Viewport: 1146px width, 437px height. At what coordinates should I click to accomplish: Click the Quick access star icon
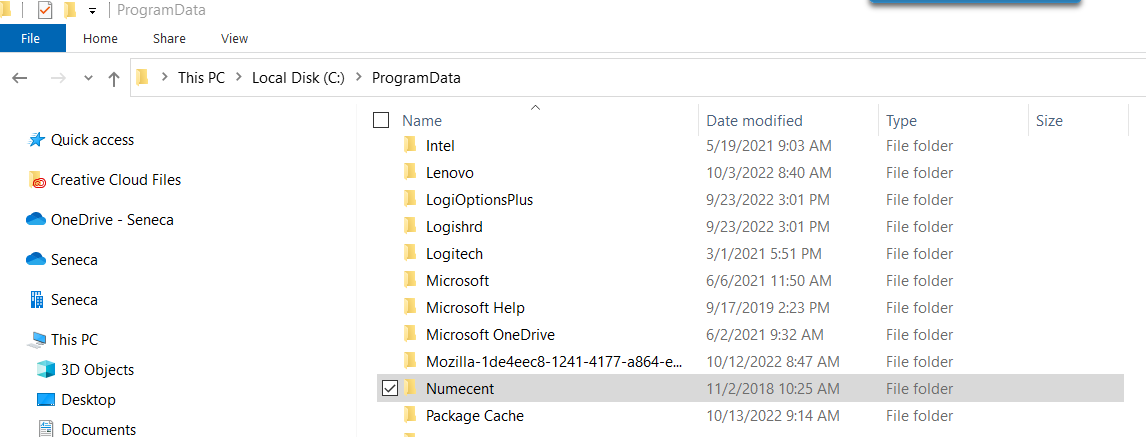[36, 140]
